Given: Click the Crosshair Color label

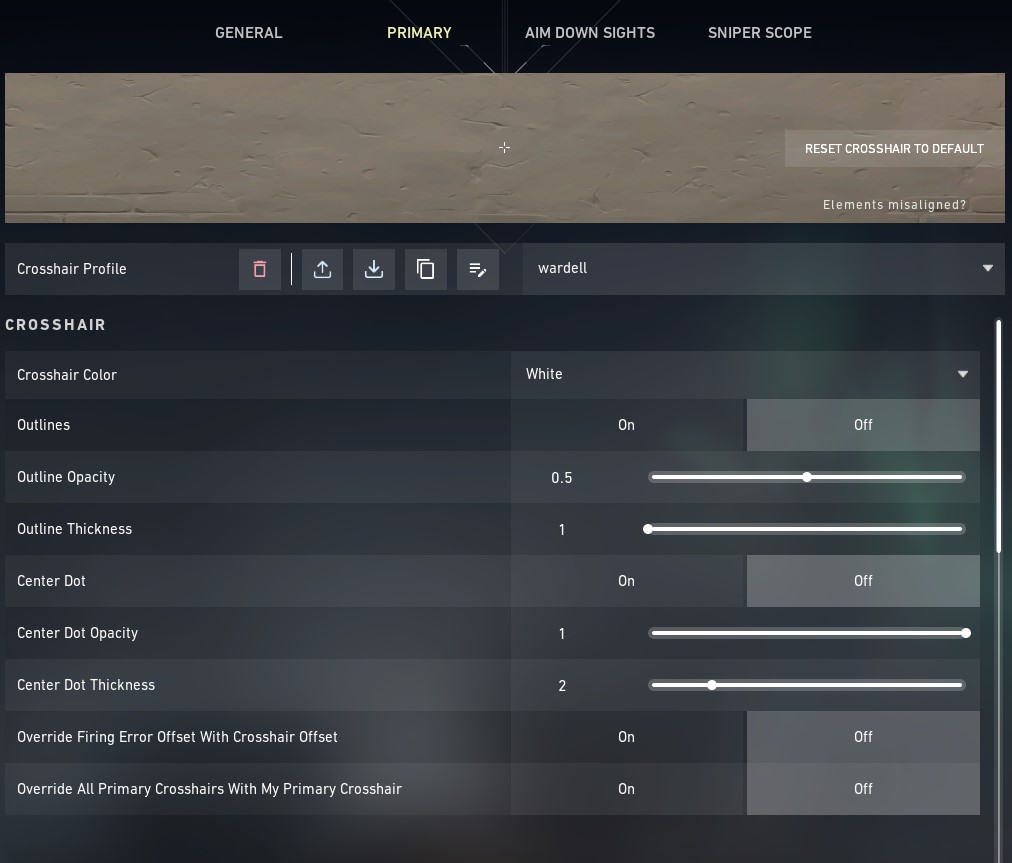Looking at the screenshot, I should 67,375.
